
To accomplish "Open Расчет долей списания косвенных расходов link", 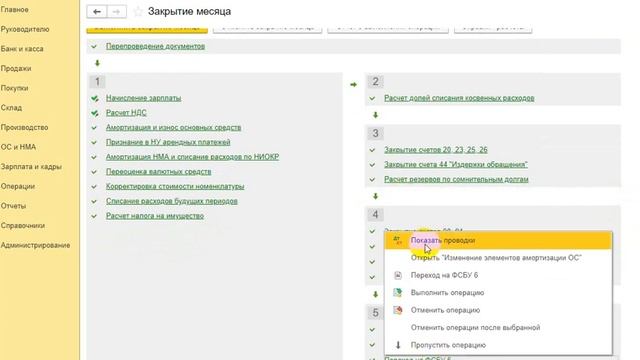I will tap(459, 98).
